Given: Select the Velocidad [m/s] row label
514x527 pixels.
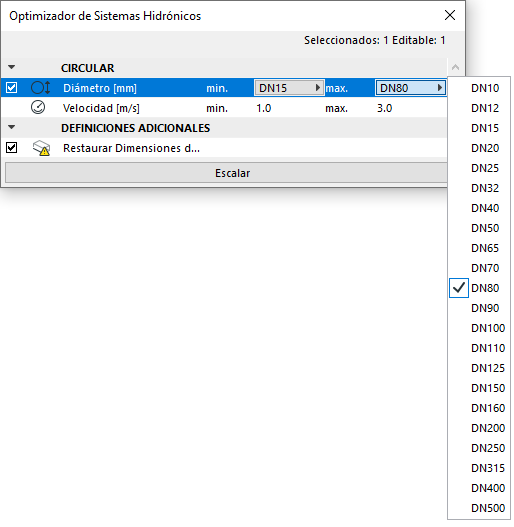Looking at the screenshot, I should (x=101, y=108).
